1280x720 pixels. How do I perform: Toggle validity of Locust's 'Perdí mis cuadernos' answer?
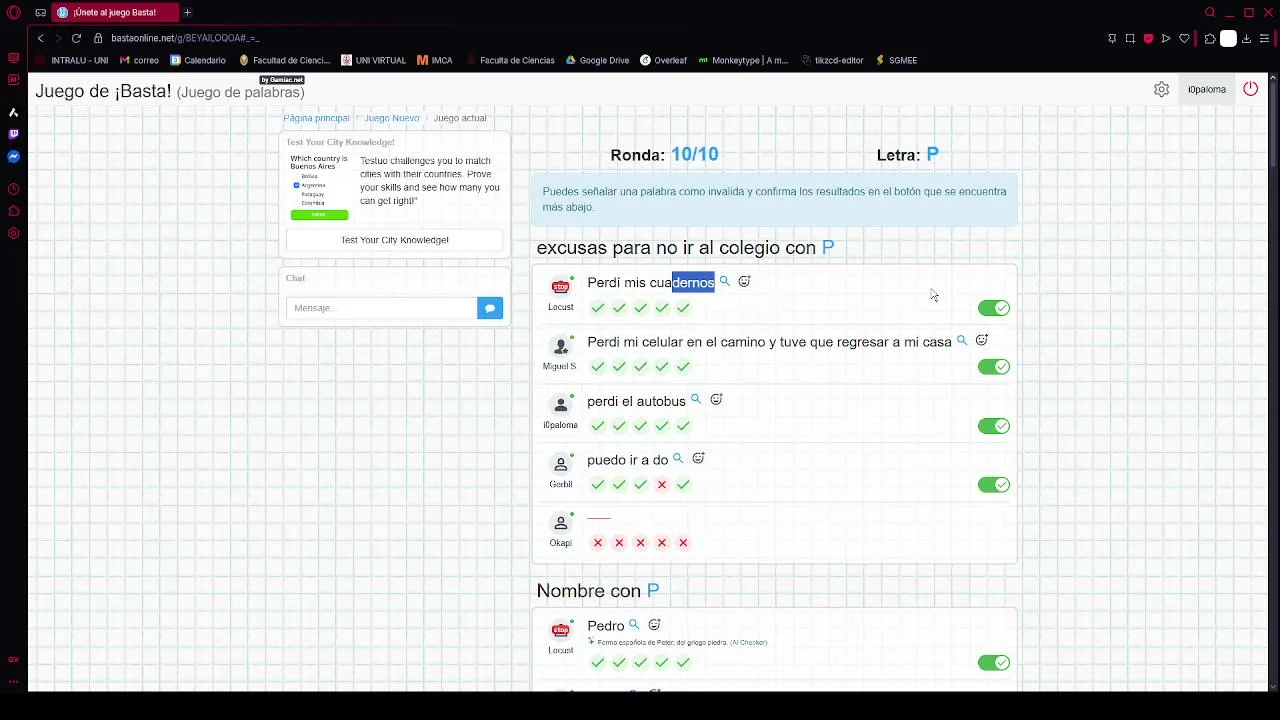click(x=994, y=308)
